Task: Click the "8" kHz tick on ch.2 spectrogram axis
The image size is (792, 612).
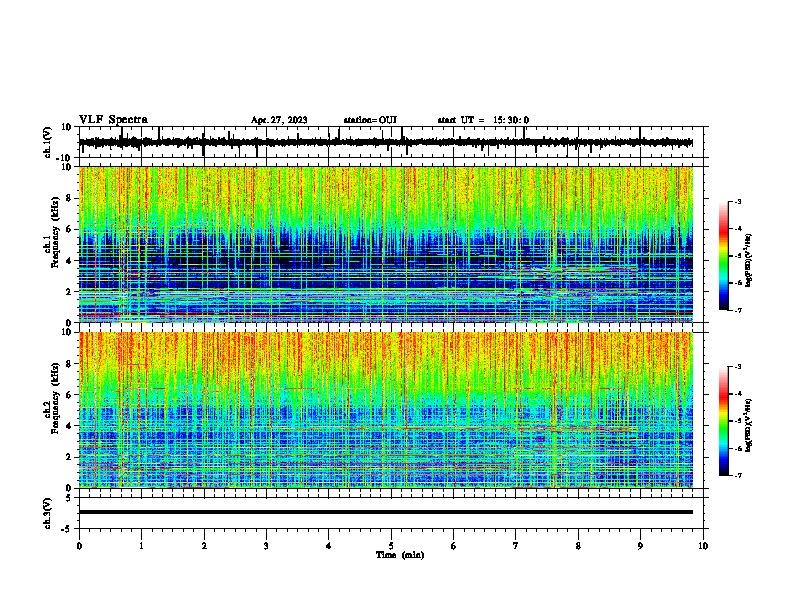Action: click(x=70, y=364)
